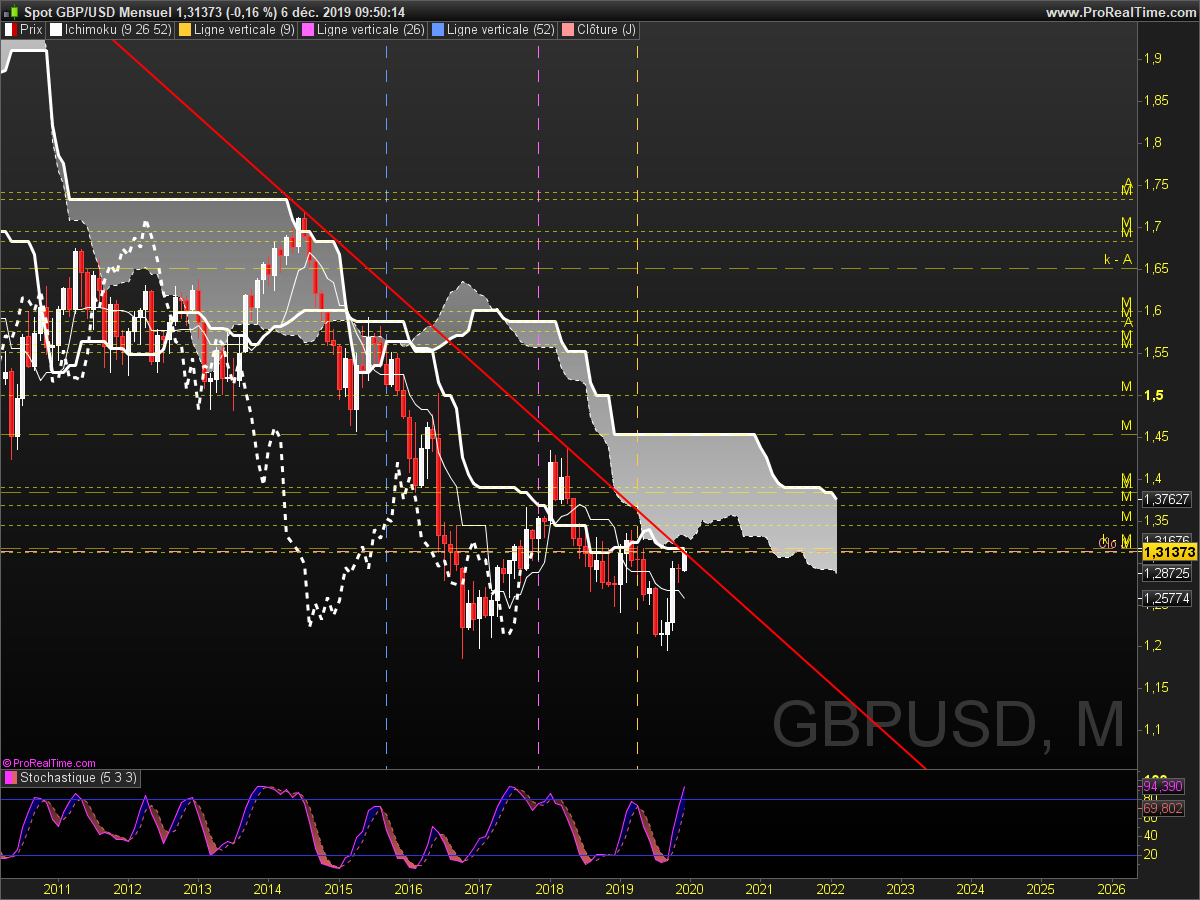Open the Stochastique (5 3 3) label
This screenshot has width=1200, height=900.
pyautogui.click(x=78, y=777)
